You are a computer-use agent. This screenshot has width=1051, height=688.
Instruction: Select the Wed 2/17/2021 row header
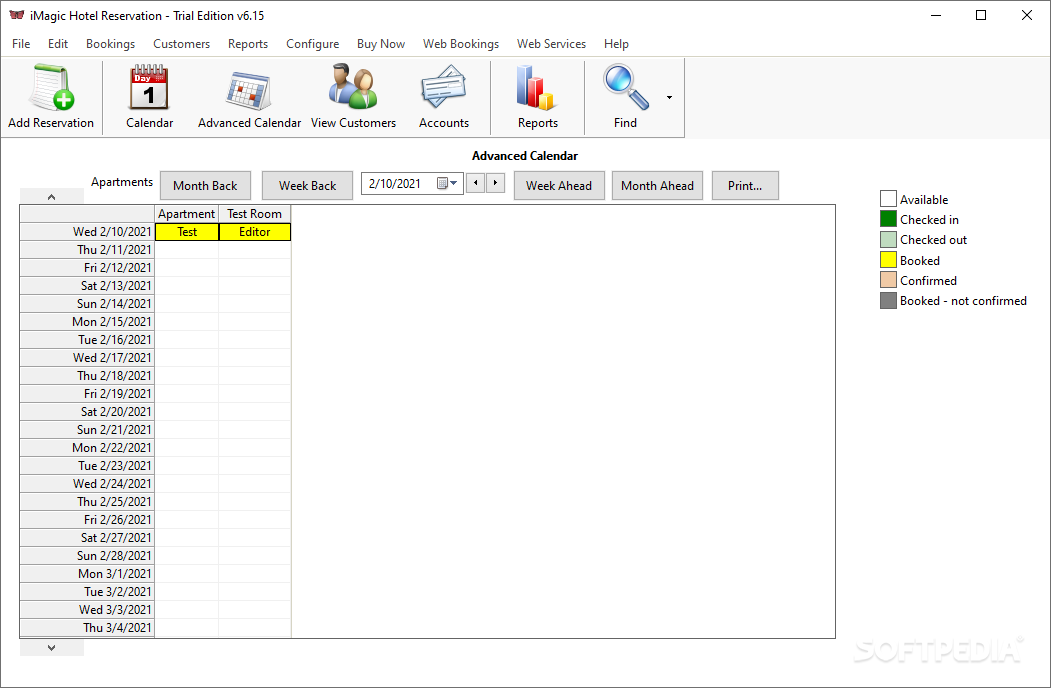coord(87,358)
